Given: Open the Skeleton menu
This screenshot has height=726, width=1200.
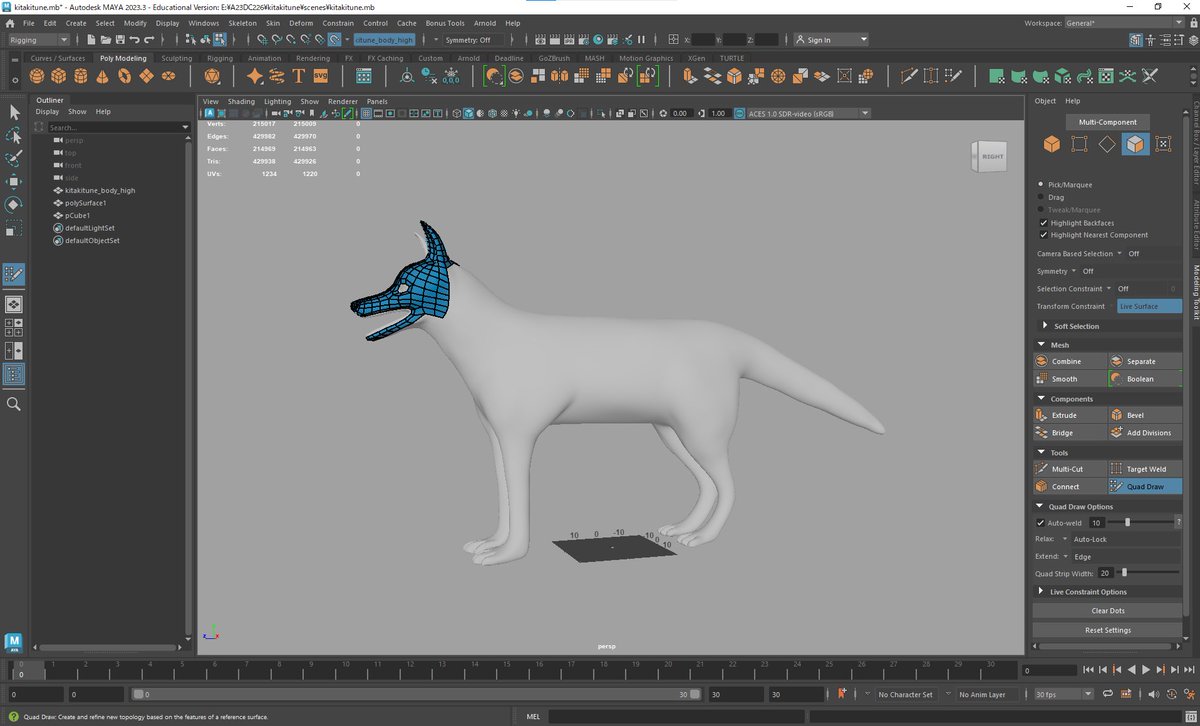Looking at the screenshot, I should pyautogui.click(x=242, y=22).
